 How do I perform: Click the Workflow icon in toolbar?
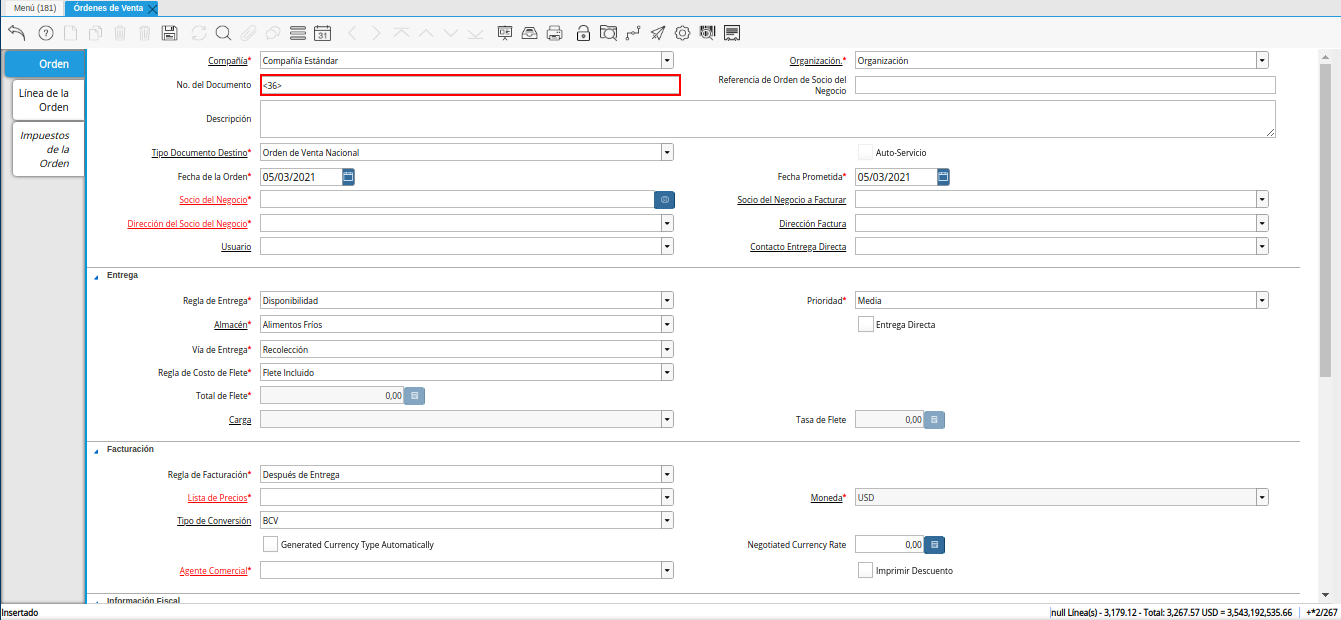[632, 33]
